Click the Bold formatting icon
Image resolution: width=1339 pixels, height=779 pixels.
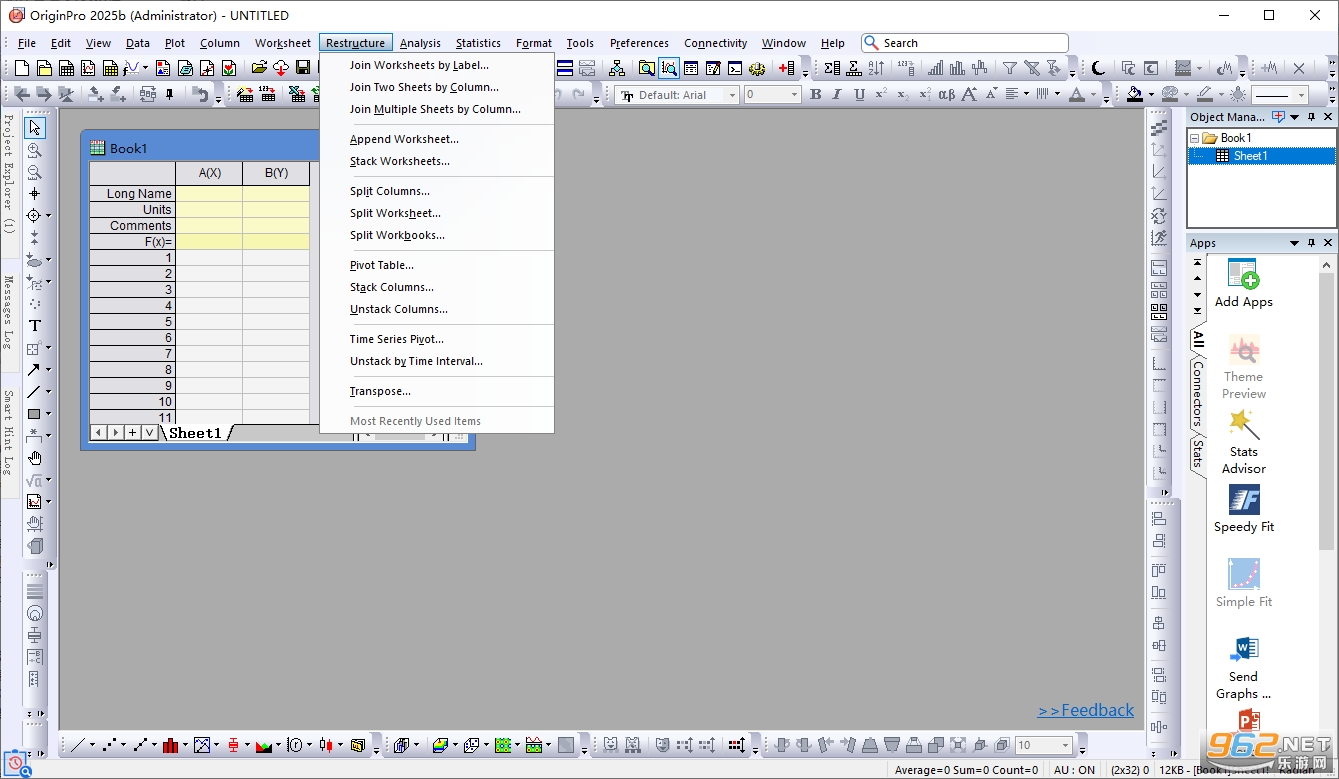pos(815,94)
